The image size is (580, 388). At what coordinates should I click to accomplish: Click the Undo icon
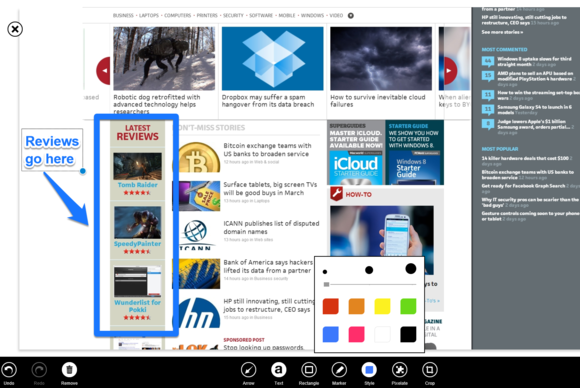tap(9, 370)
